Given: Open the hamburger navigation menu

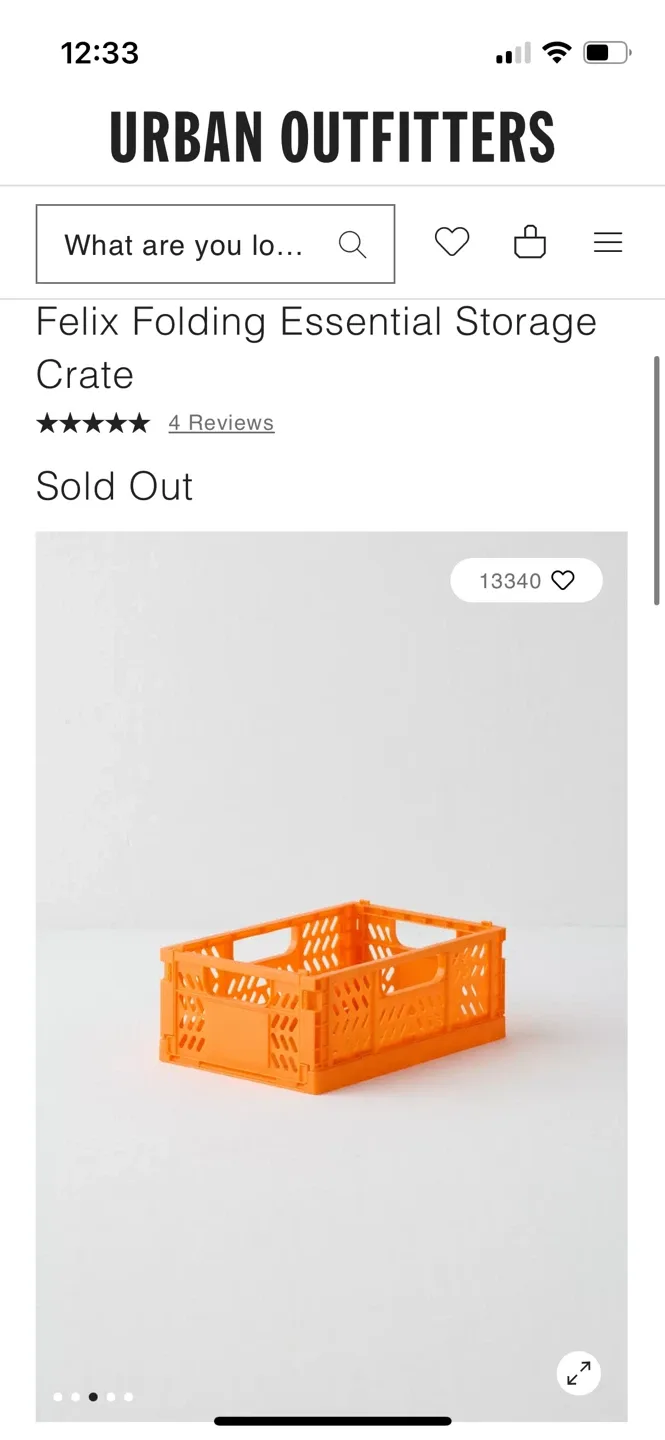Looking at the screenshot, I should coord(607,241).
